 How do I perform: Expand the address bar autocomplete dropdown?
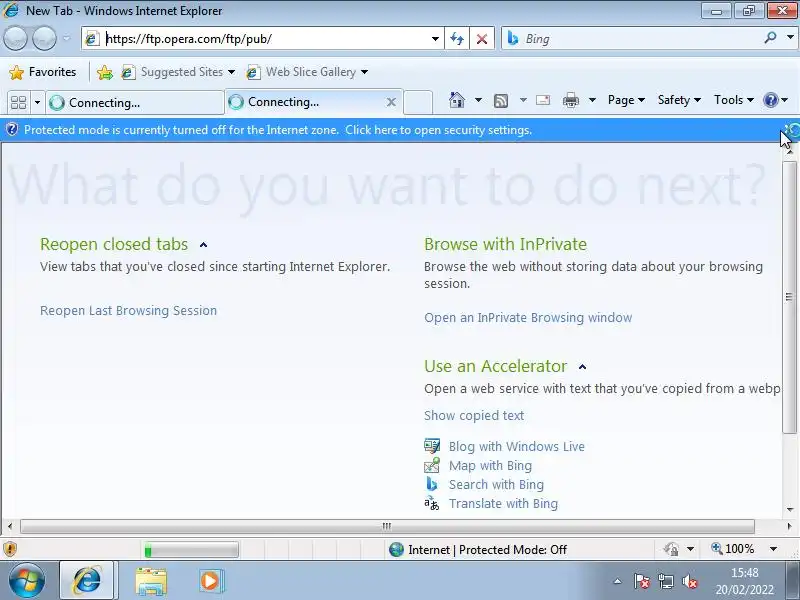click(435, 39)
